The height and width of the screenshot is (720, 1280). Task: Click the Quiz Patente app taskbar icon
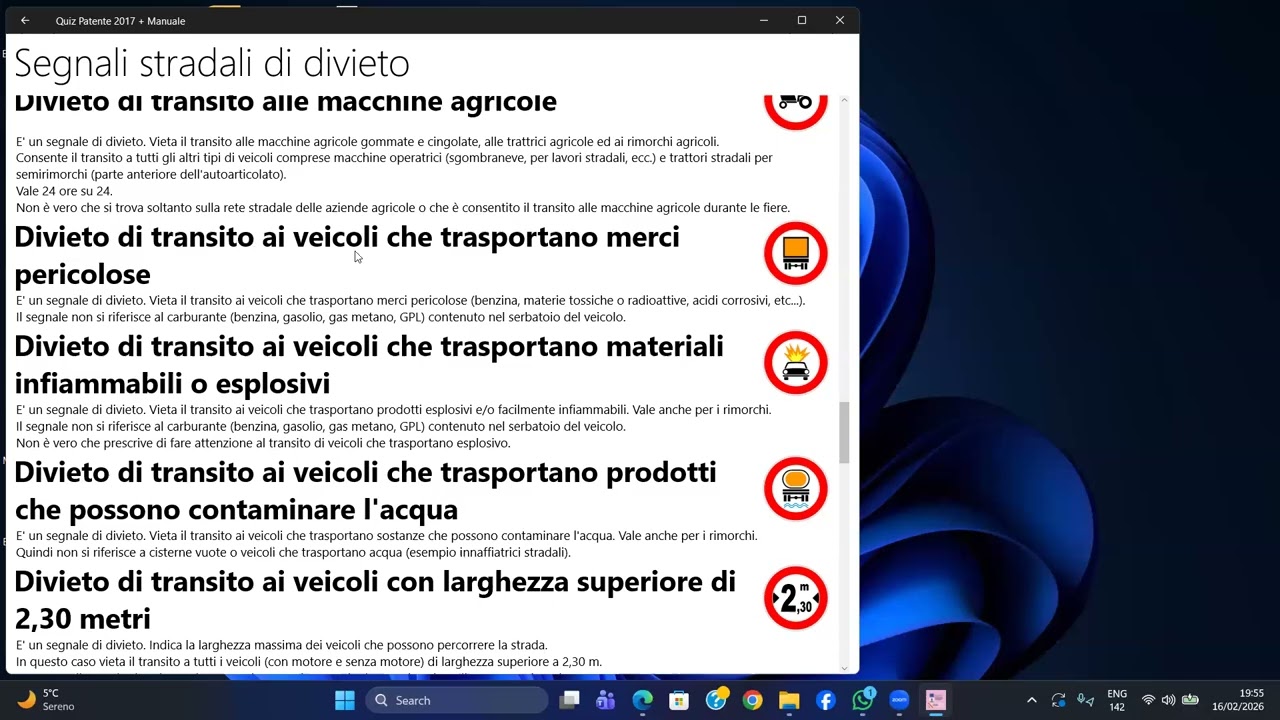(x=936, y=700)
